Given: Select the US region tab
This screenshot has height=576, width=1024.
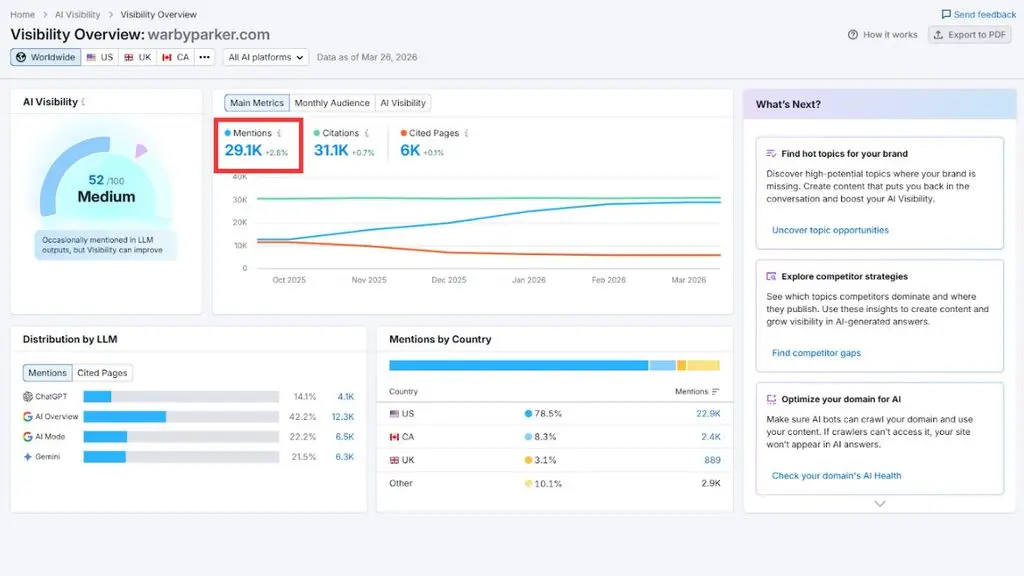Looking at the screenshot, I should pos(100,57).
